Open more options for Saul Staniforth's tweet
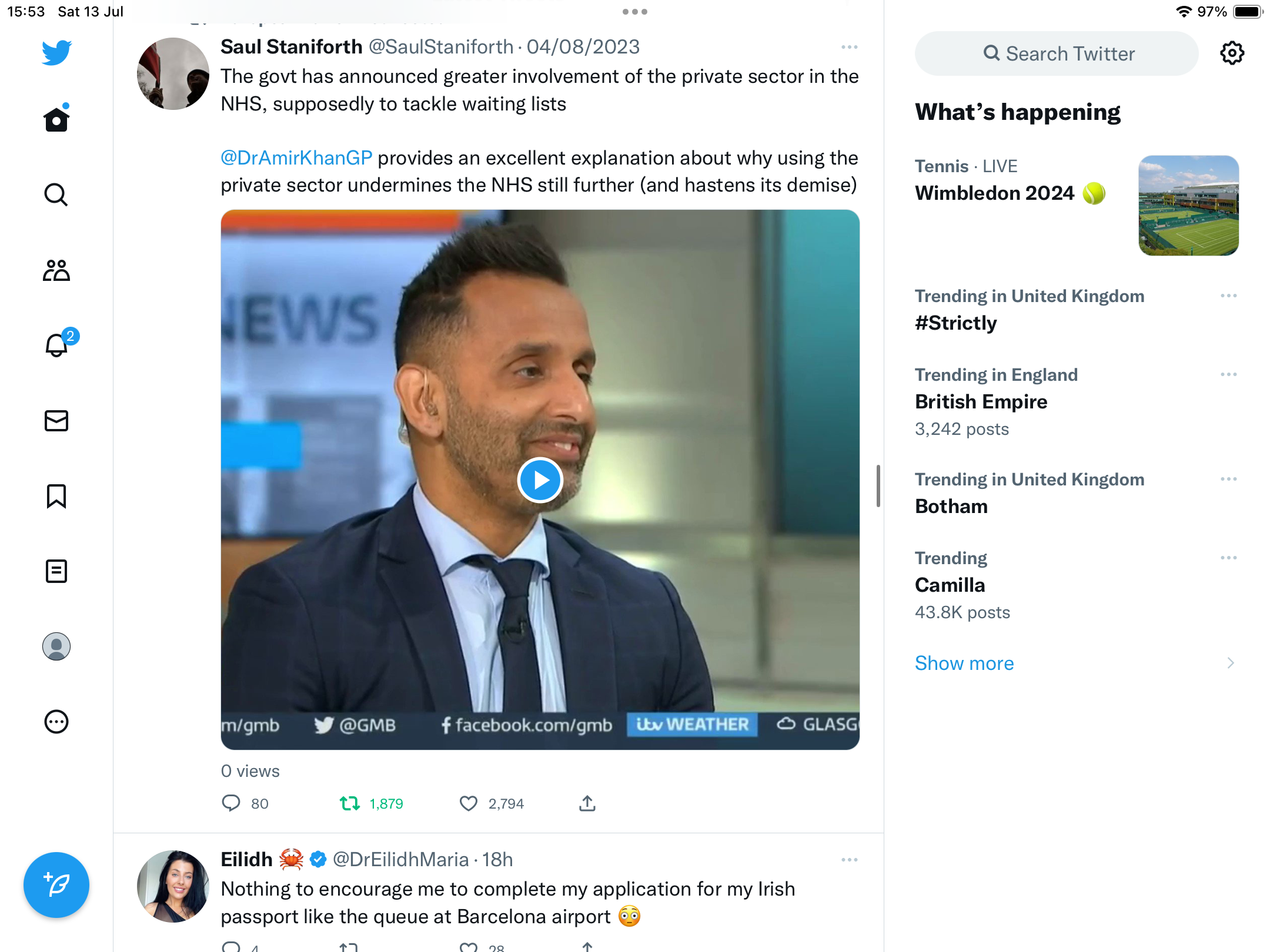The width and height of the screenshot is (1270, 952). (x=849, y=47)
